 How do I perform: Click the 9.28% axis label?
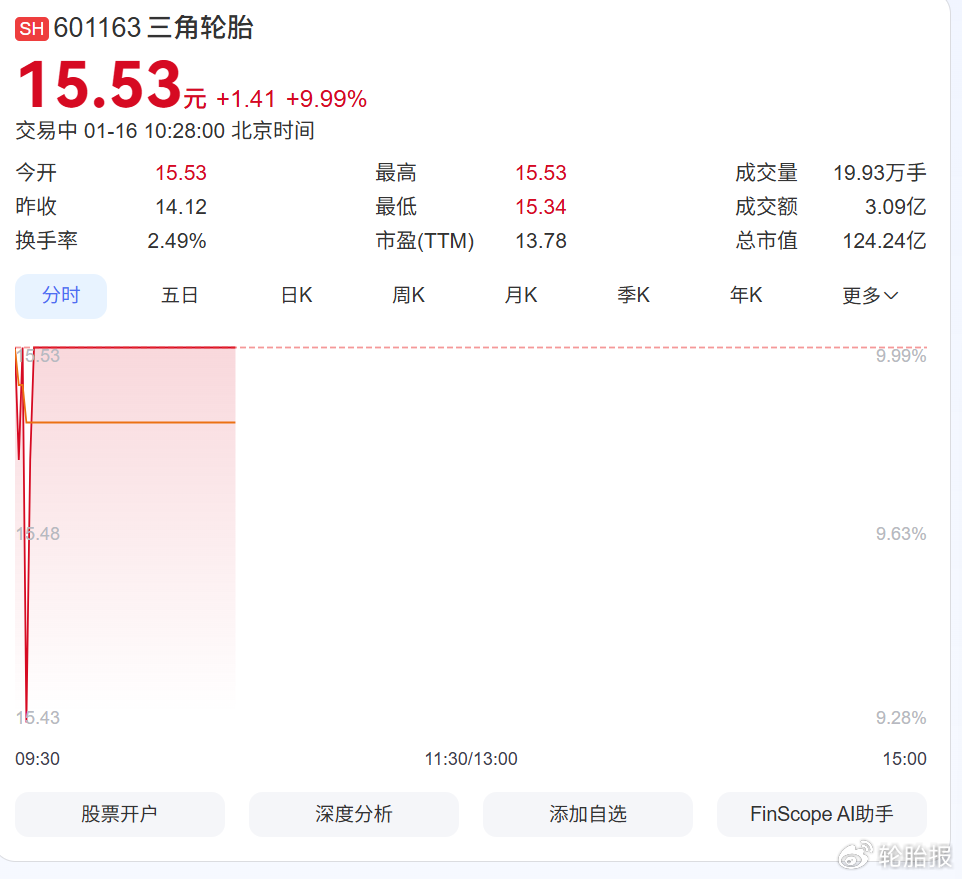[901, 718]
